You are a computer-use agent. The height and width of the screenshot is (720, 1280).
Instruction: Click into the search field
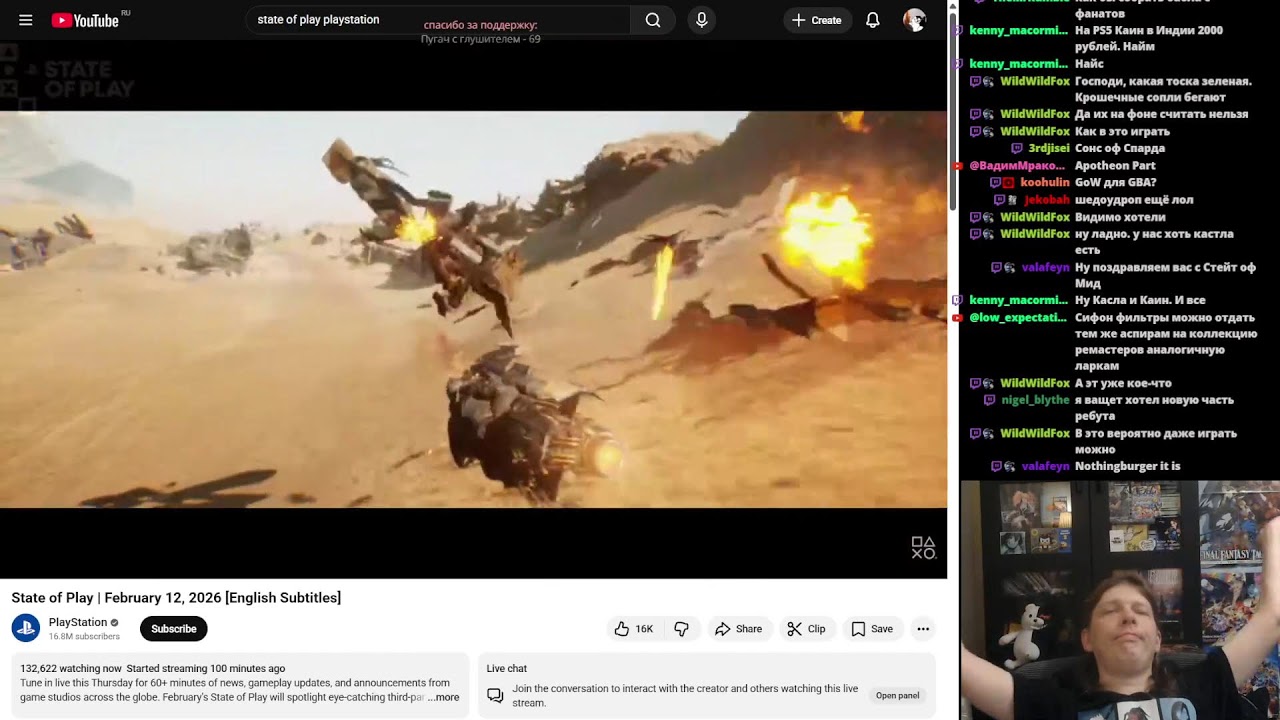click(x=438, y=20)
